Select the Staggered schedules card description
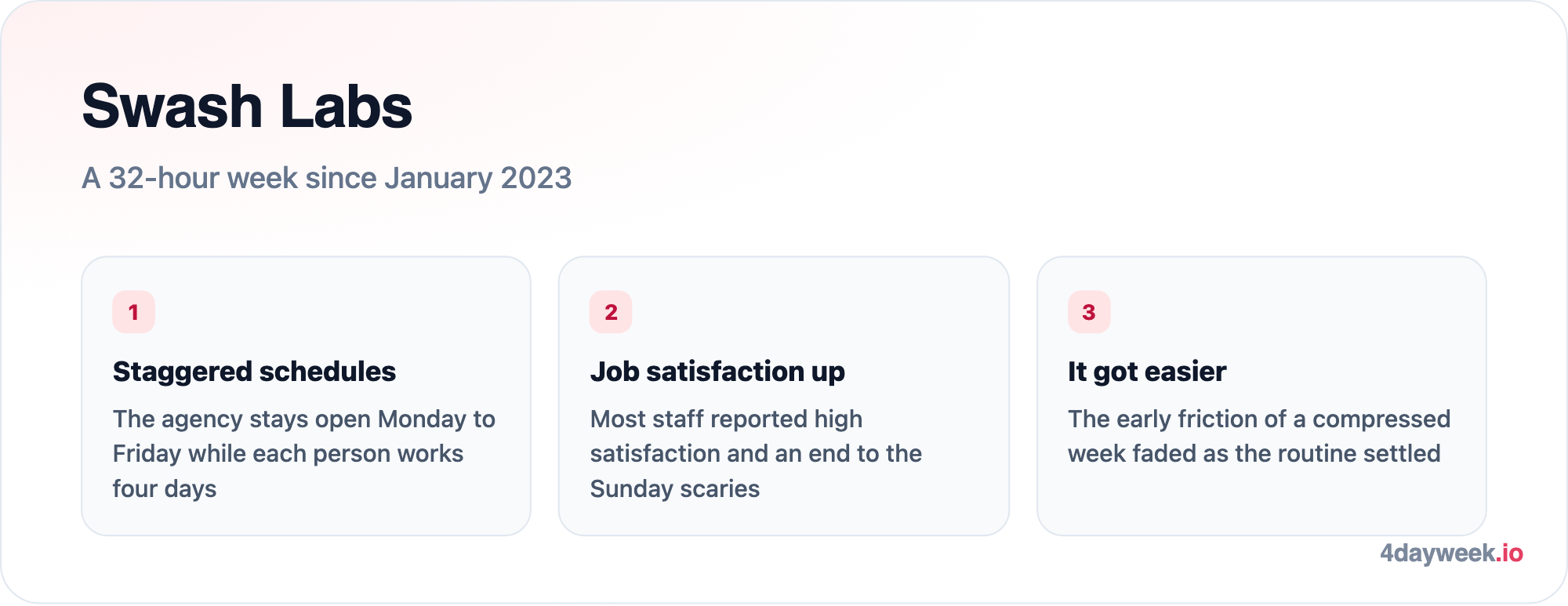 point(304,454)
